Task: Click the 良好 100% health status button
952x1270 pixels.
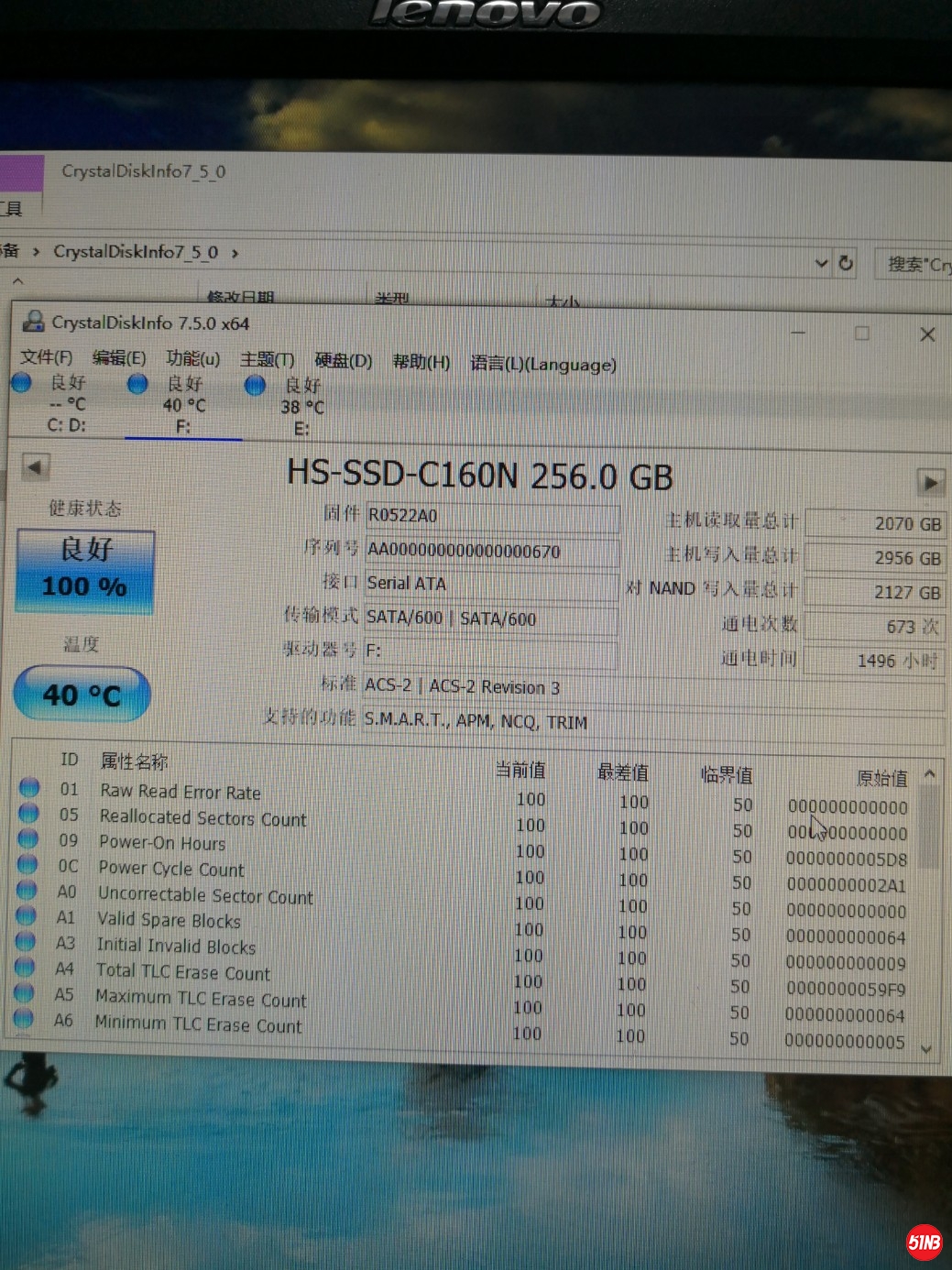Action: pyautogui.click(x=85, y=570)
